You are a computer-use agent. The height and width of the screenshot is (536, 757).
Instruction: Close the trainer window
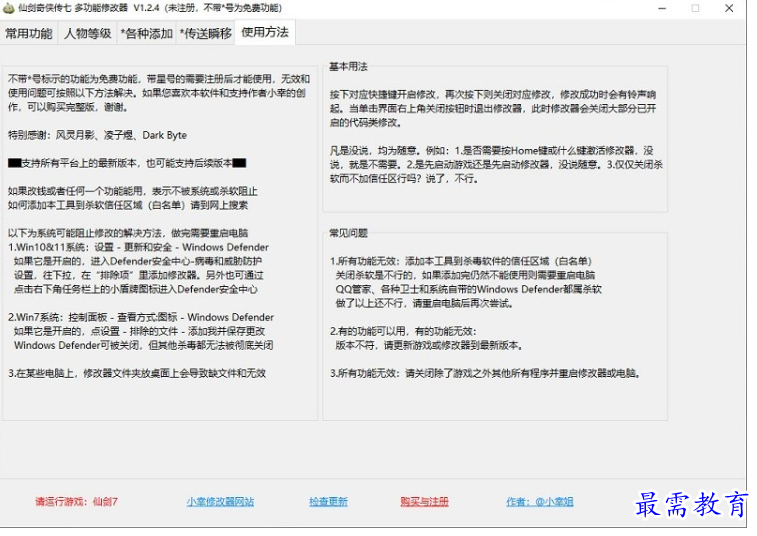729,8
